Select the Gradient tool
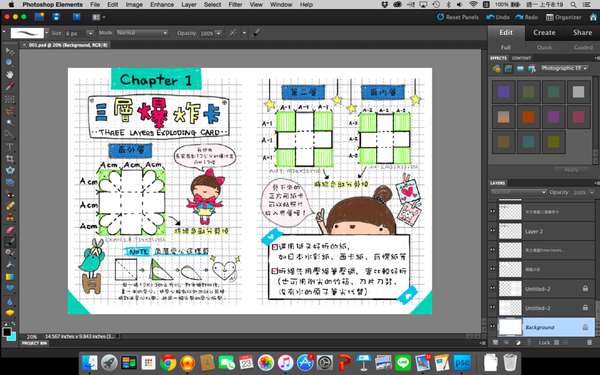Image resolution: width=600 pixels, height=375 pixels. point(10,277)
